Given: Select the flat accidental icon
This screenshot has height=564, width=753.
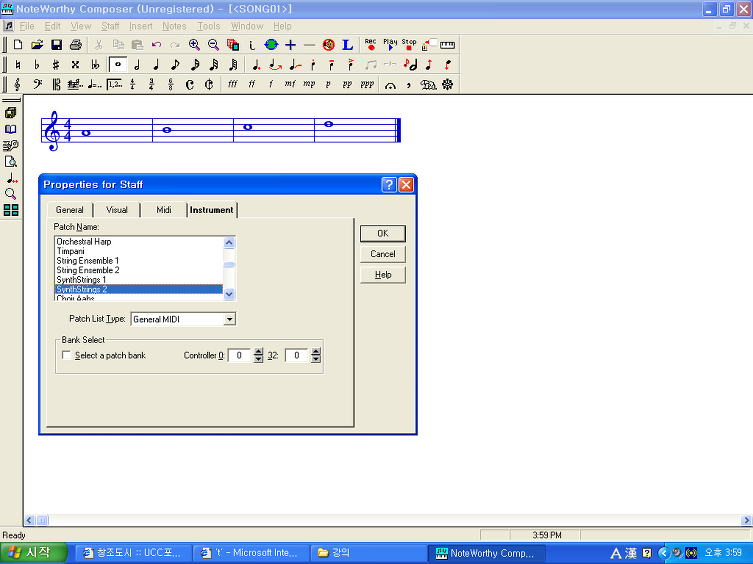Looking at the screenshot, I should 37,64.
